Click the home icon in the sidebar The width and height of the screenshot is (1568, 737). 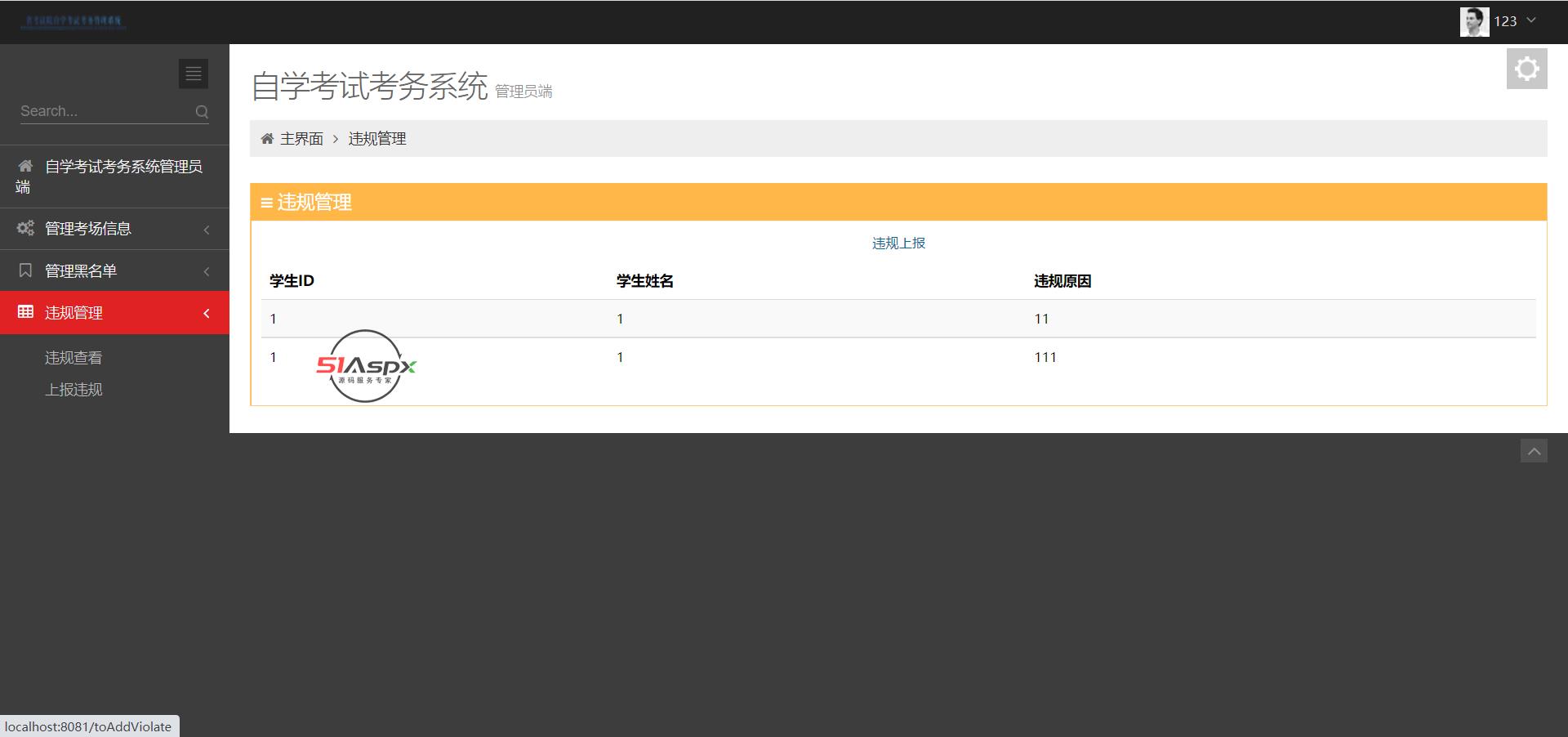25,166
